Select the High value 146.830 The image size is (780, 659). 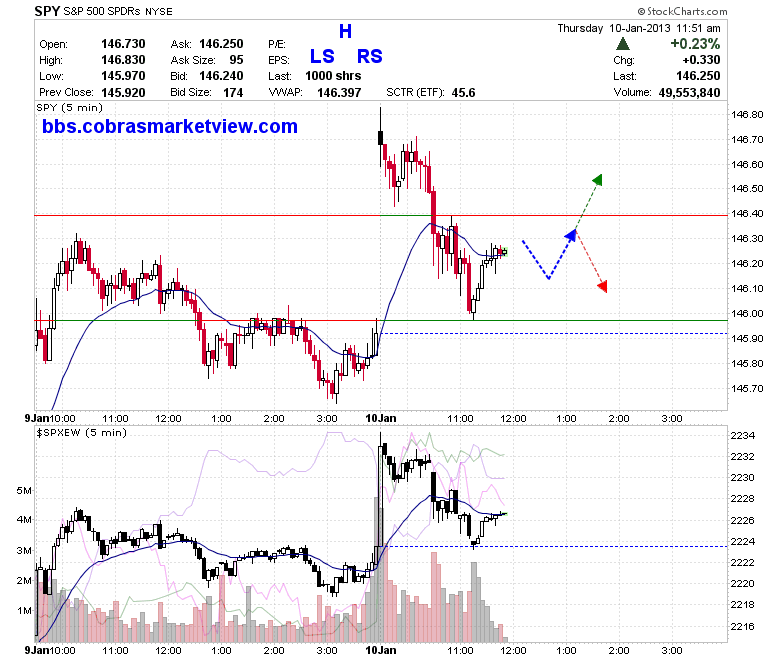click(123, 60)
